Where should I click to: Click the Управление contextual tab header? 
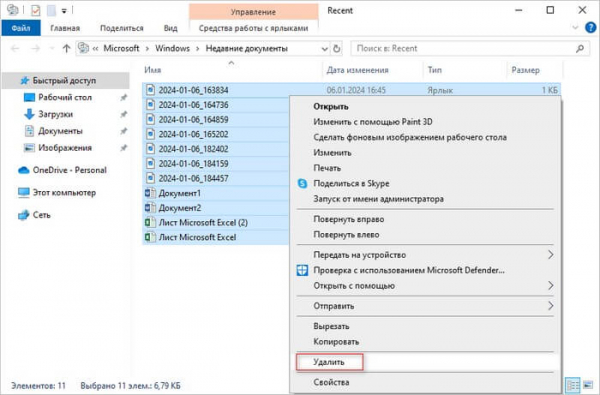click(253, 12)
